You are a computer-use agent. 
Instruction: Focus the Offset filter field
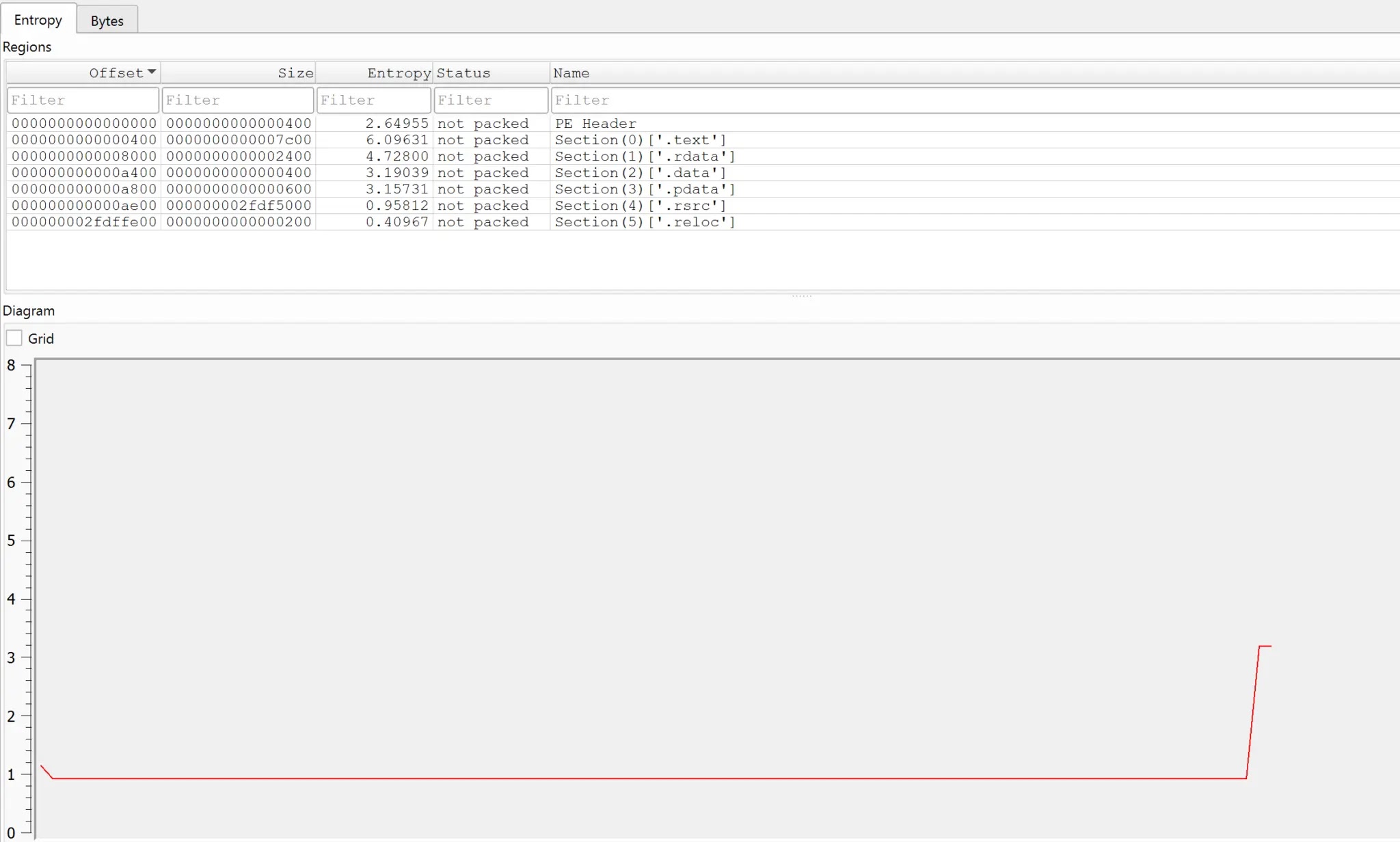(x=83, y=100)
